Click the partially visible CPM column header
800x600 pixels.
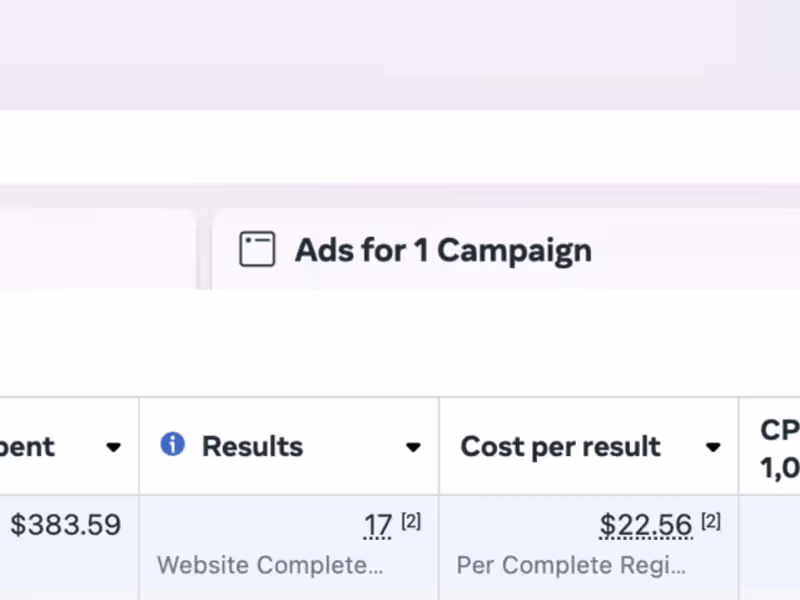780,446
